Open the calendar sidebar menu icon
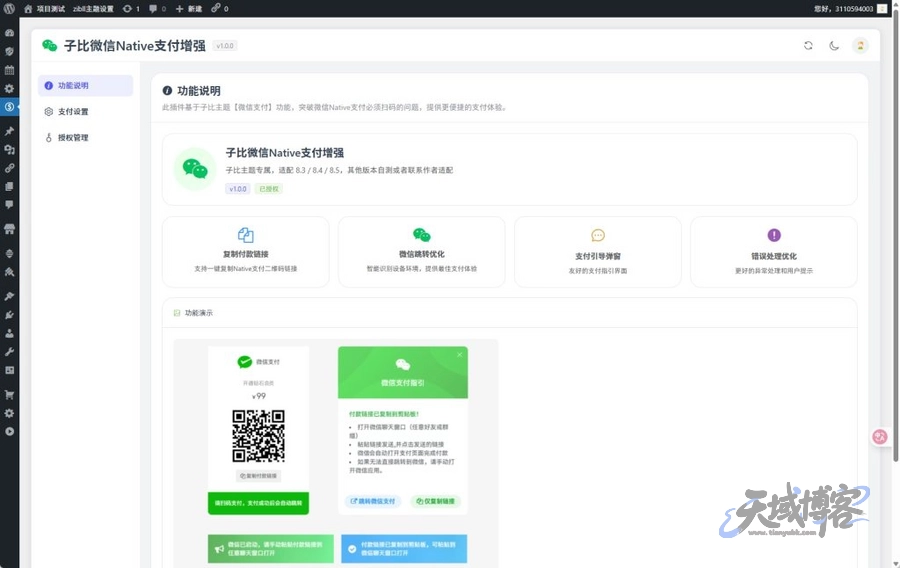The width and height of the screenshot is (900, 568). pos(9,70)
